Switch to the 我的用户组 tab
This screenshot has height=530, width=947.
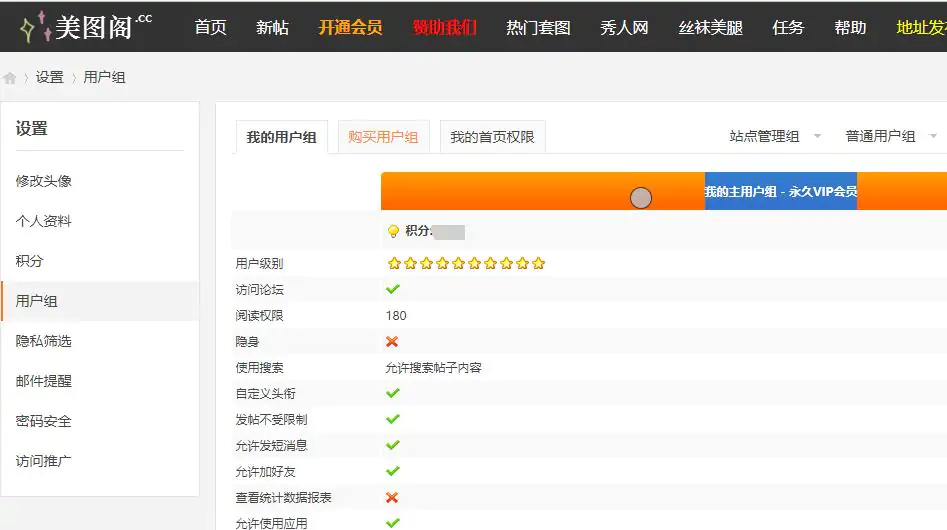tap(281, 137)
